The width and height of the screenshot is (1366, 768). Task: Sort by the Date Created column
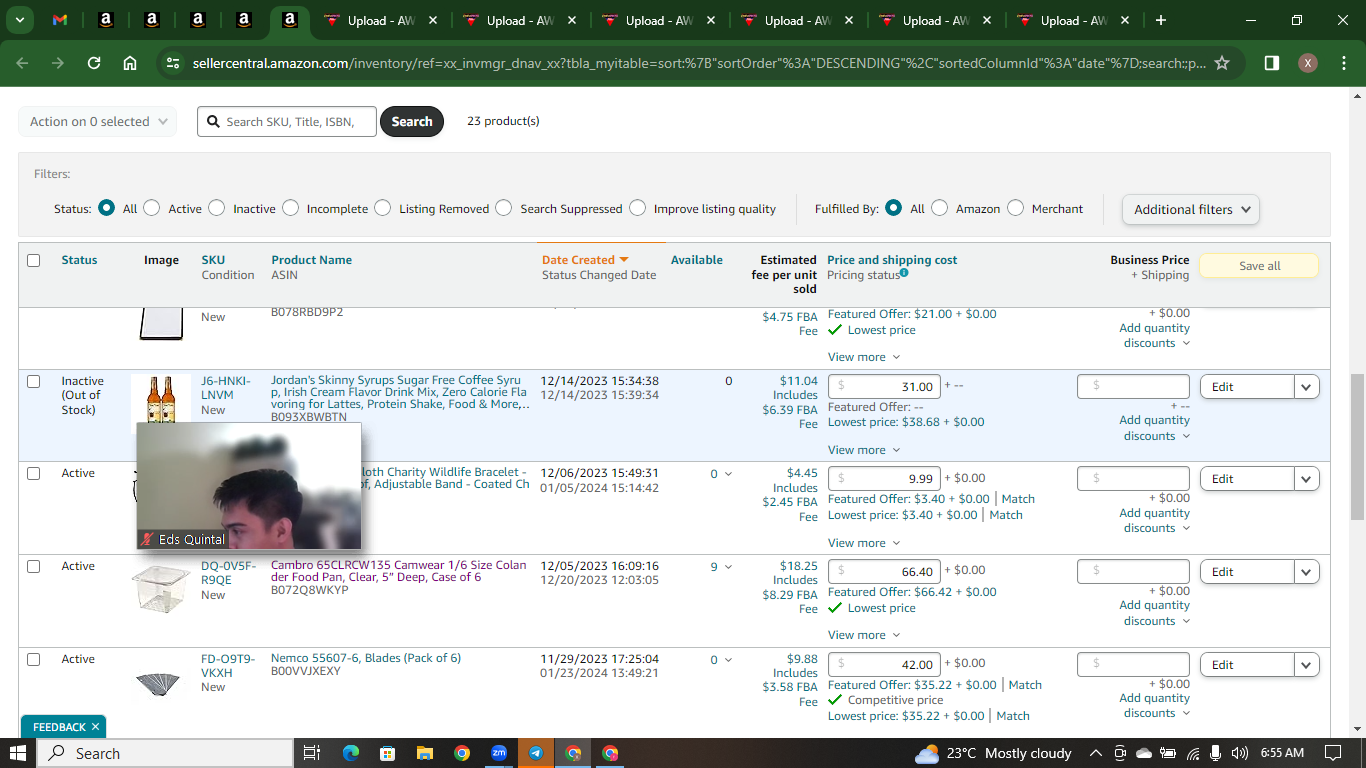pos(585,260)
